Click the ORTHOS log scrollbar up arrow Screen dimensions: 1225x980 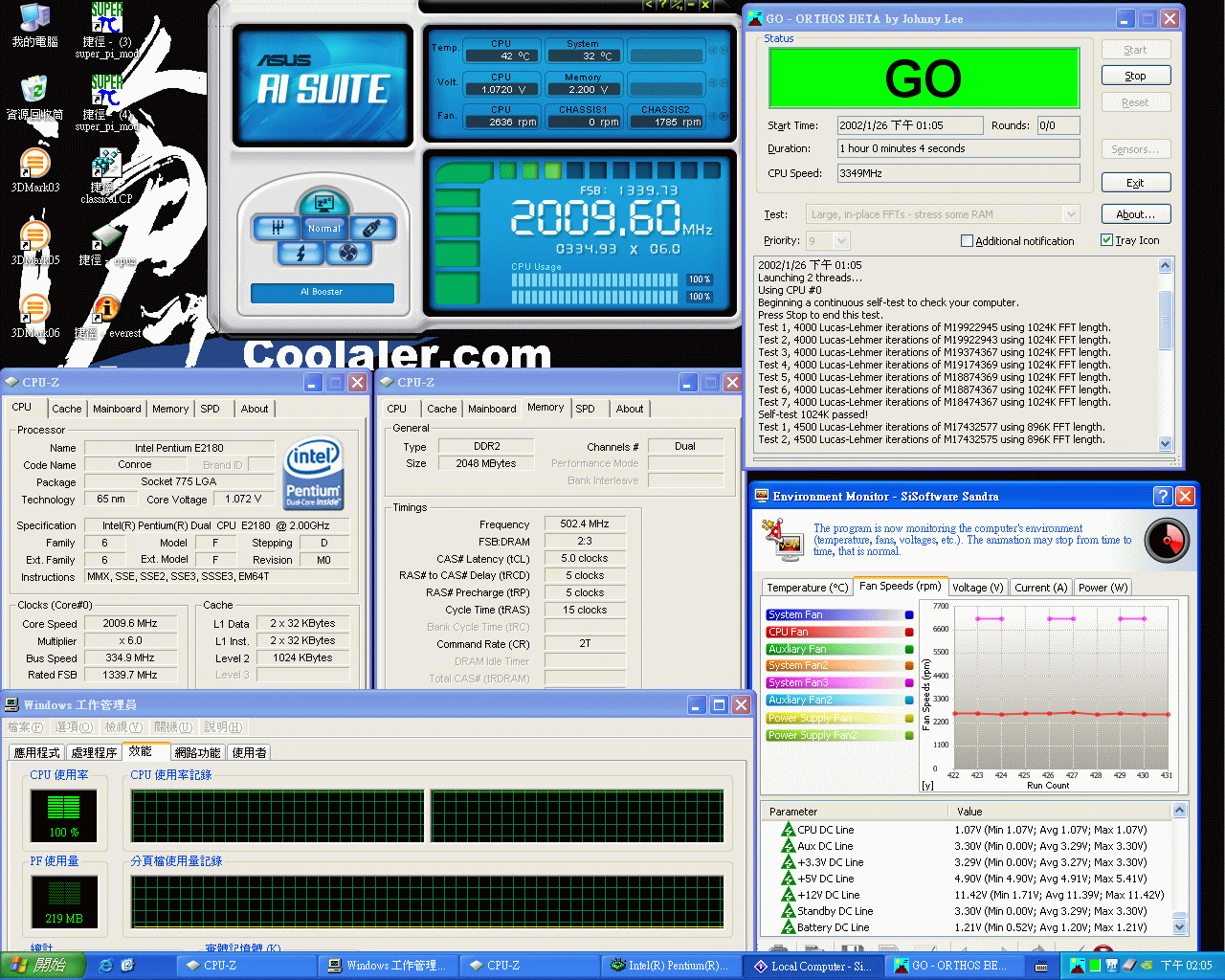pyautogui.click(x=1165, y=265)
